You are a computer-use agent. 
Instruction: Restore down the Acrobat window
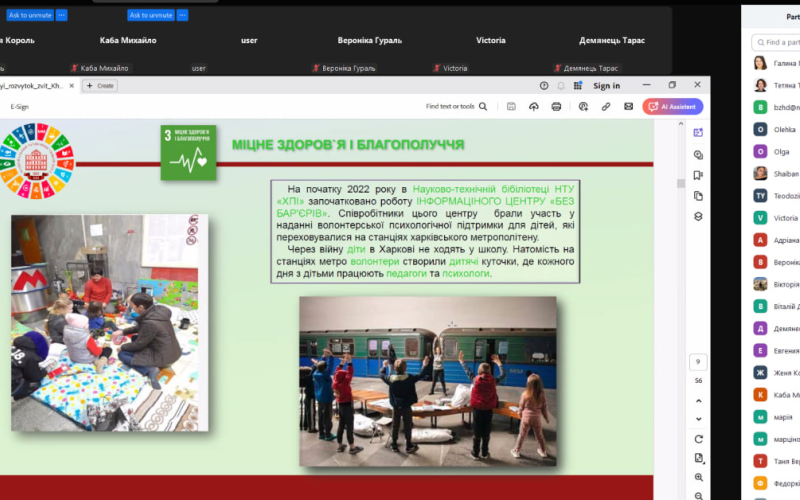click(672, 85)
